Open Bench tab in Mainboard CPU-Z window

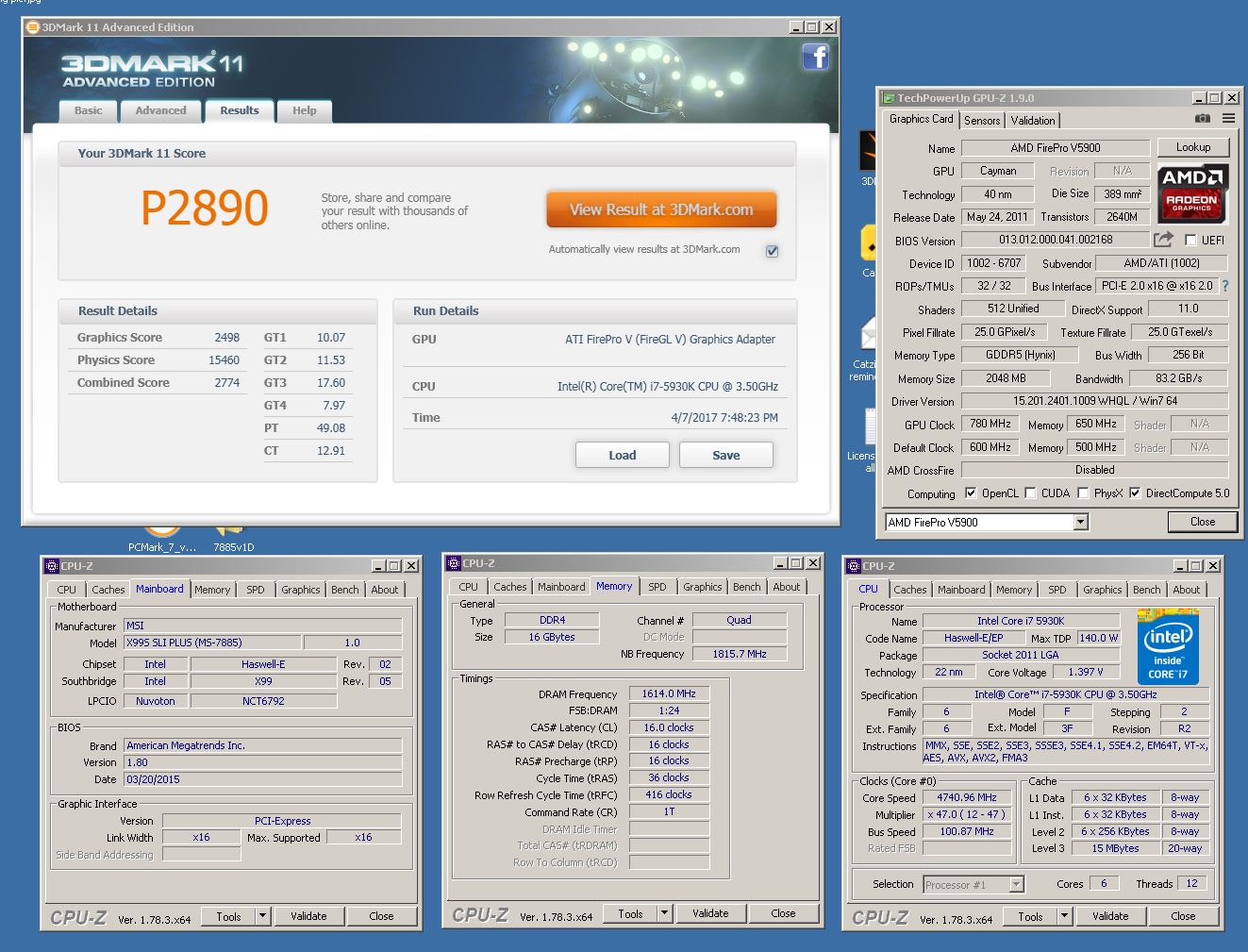click(345, 590)
